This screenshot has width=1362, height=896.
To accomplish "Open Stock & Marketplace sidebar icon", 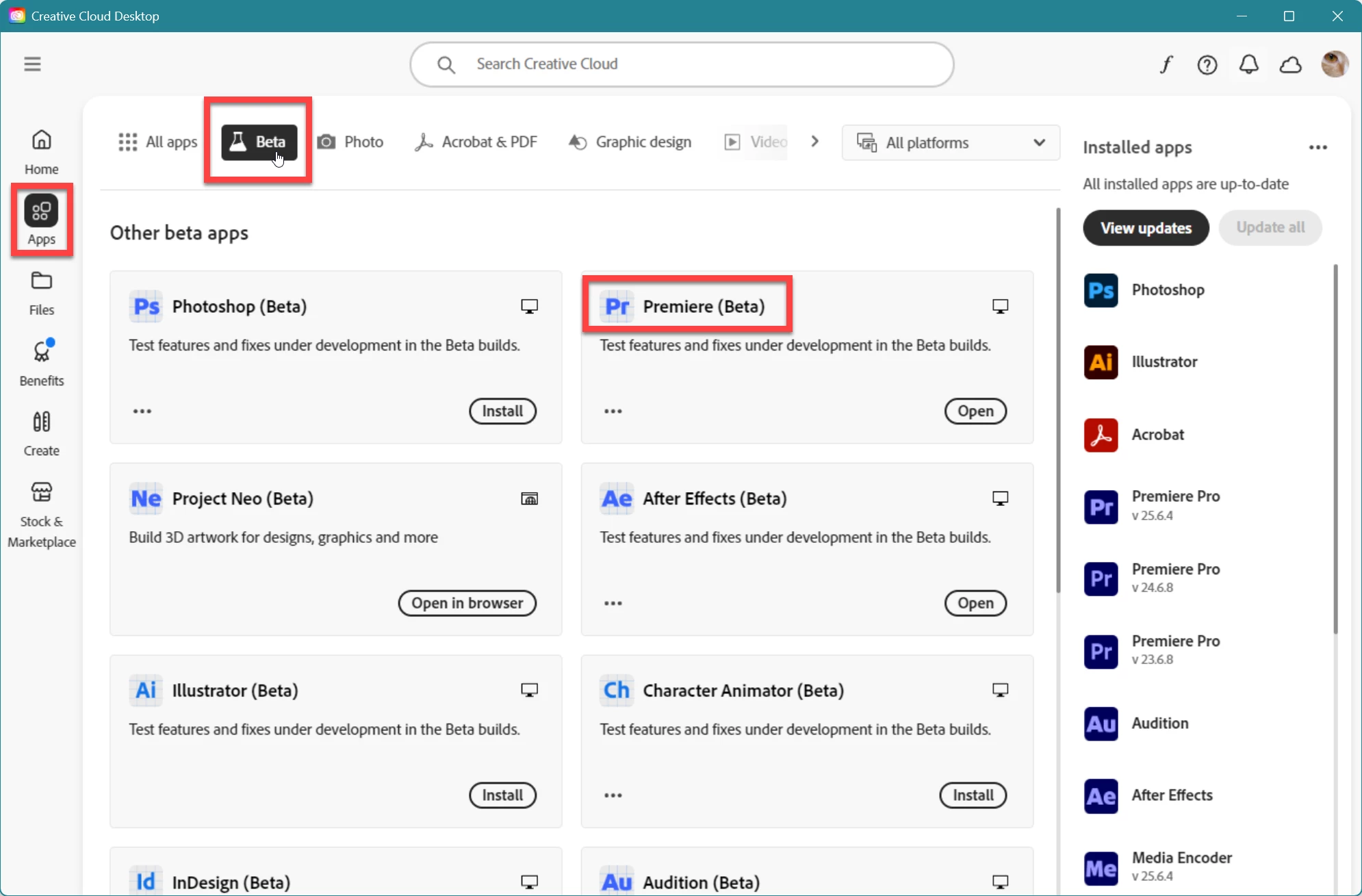I will click(42, 515).
